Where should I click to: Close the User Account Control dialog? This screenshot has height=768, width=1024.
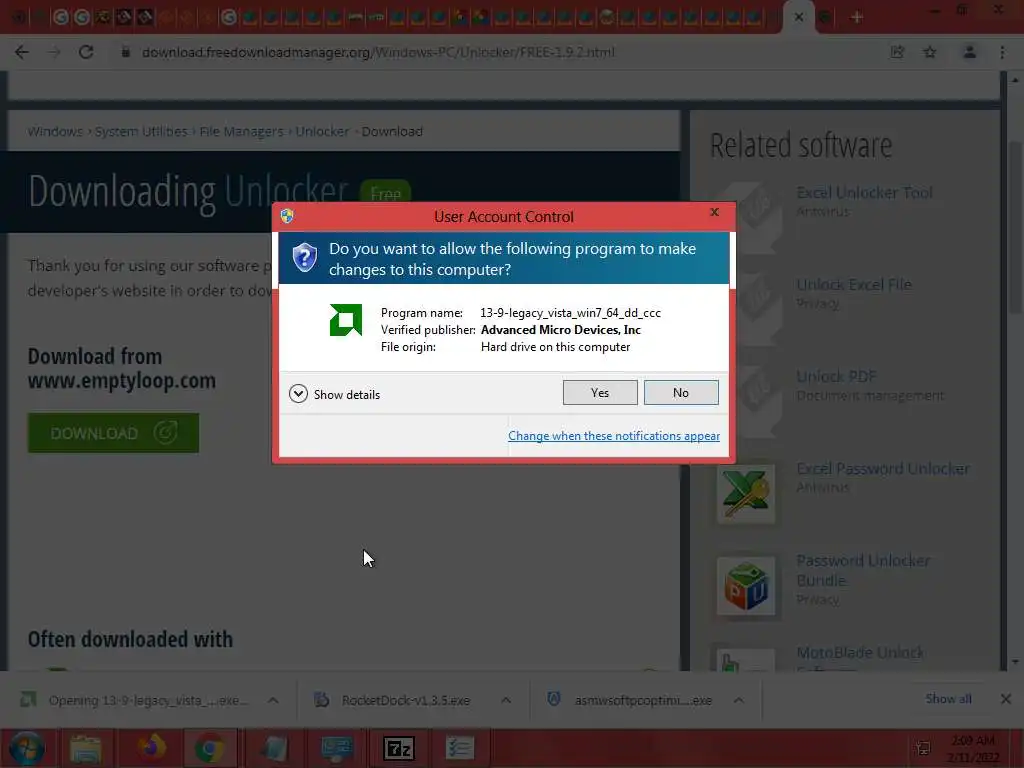[714, 212]
